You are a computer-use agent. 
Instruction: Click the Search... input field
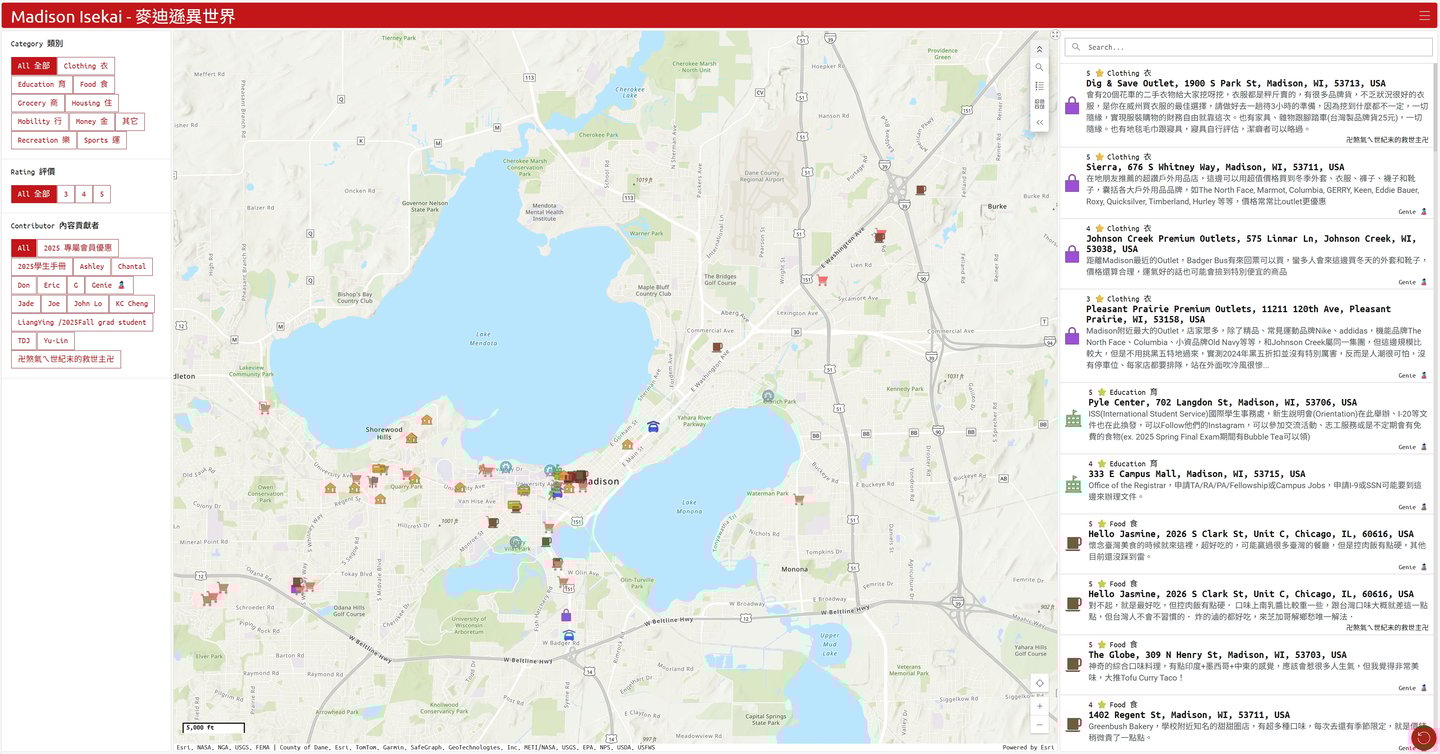coord(1248,47)
